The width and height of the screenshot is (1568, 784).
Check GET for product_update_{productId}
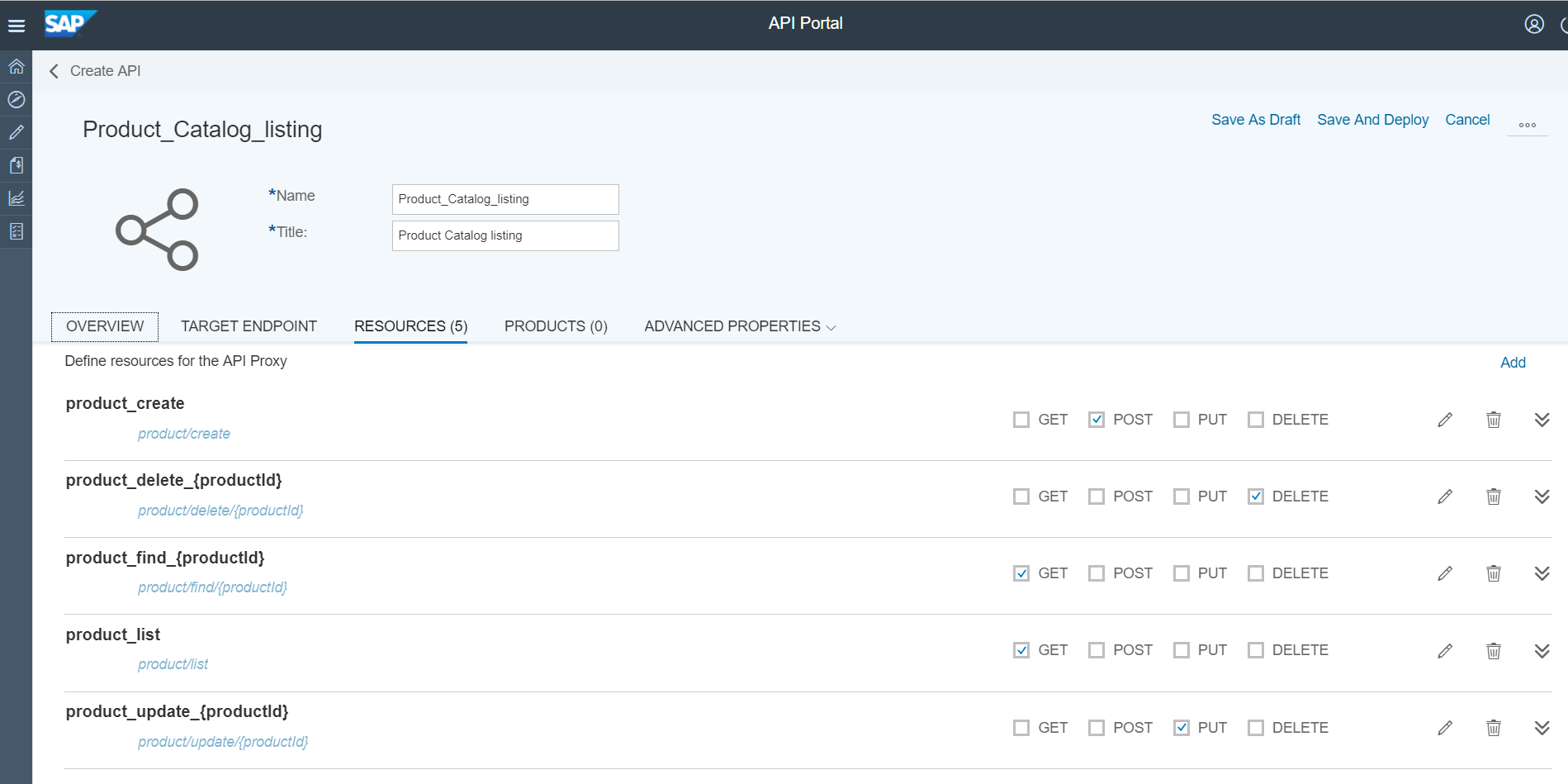pyautogui.click(x=1021, y=728)
